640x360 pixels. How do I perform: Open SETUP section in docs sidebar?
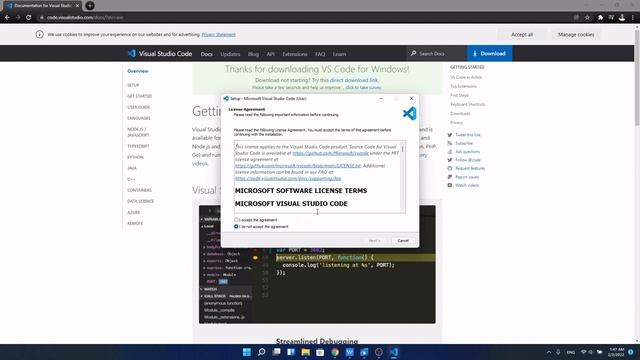coord(133,85)
